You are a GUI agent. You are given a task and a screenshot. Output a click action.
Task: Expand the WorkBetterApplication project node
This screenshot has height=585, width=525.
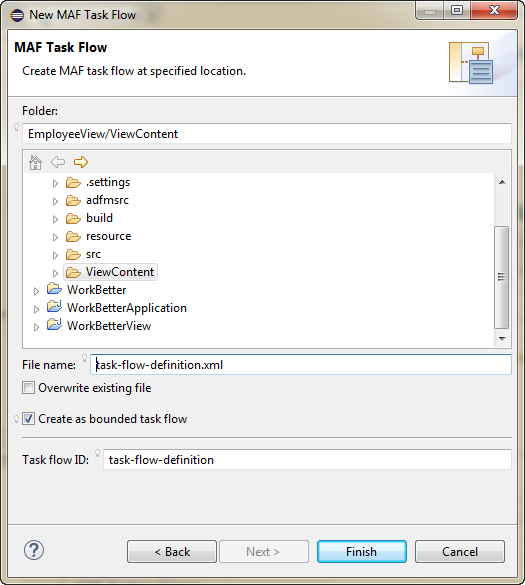click(36, 309)
